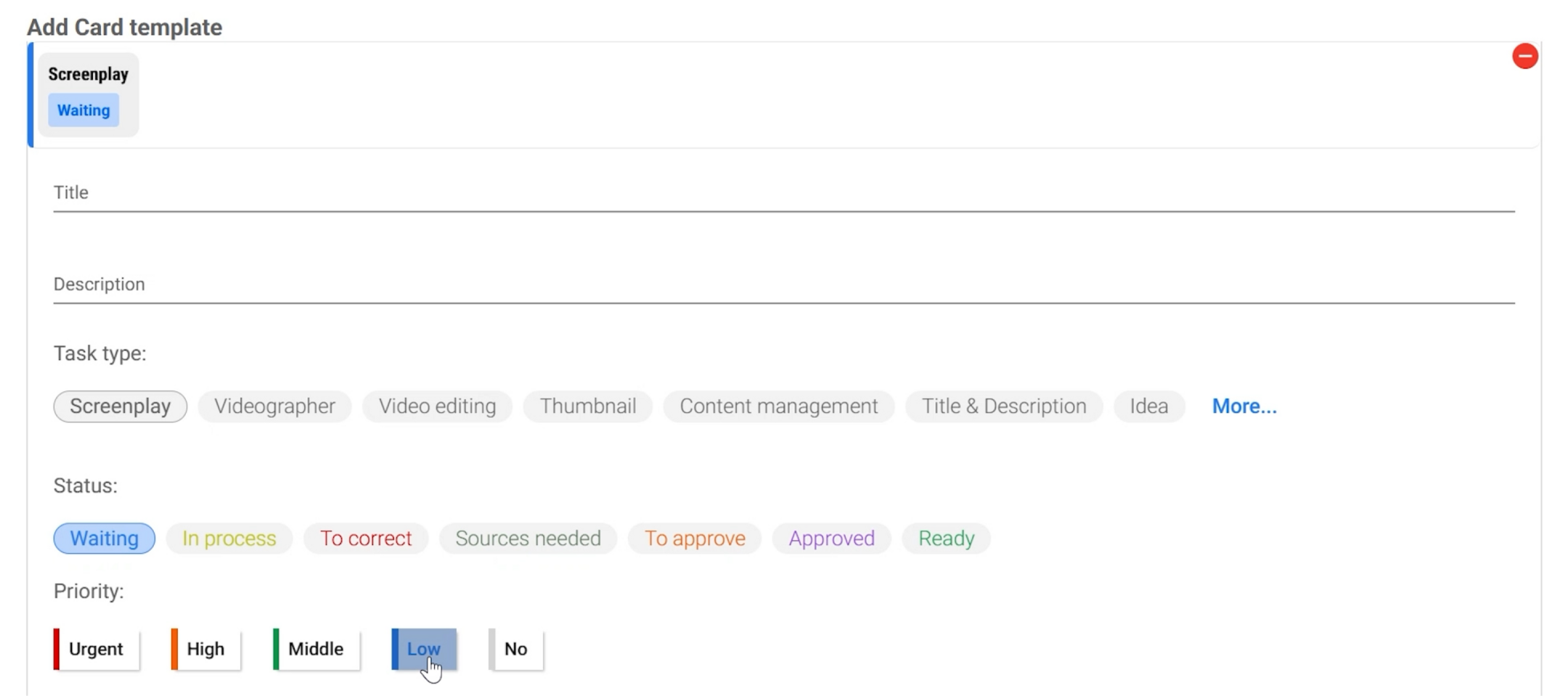
Task: Mark the status as Ready
Action: point(946,539)
